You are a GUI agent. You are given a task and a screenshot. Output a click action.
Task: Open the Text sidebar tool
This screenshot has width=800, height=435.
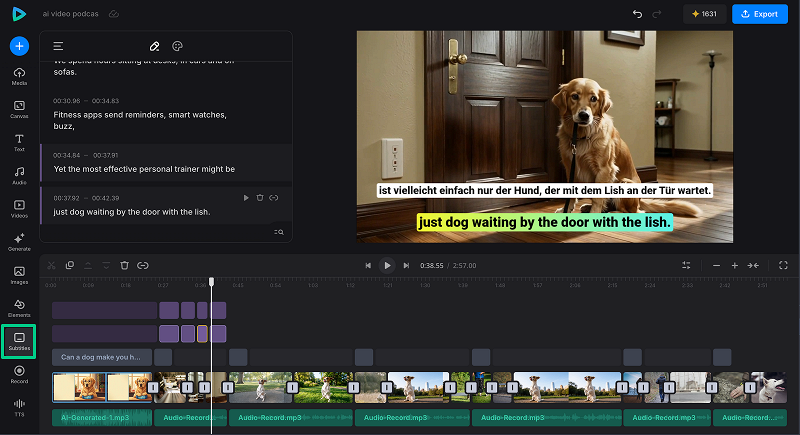(x=19, y=143)
